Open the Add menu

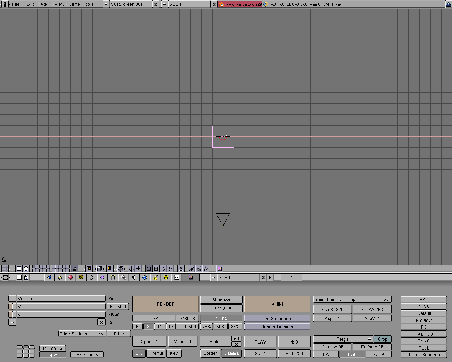pyautogui.click(x=44, y=4)
